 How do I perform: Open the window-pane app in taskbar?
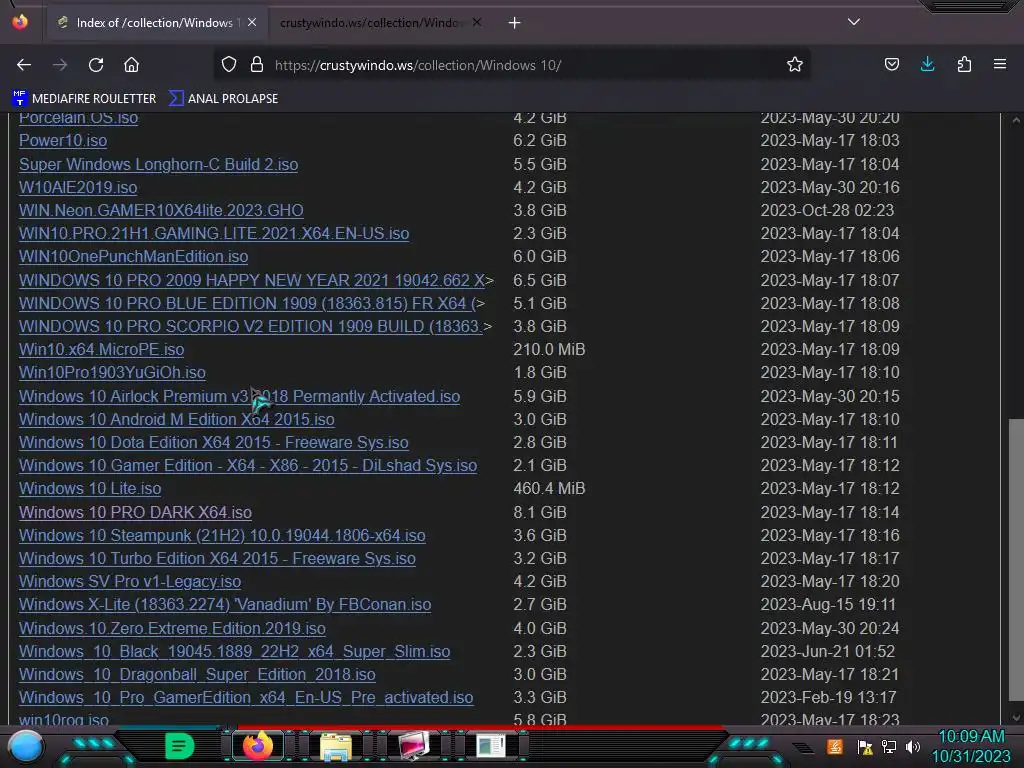pos(490,746)
